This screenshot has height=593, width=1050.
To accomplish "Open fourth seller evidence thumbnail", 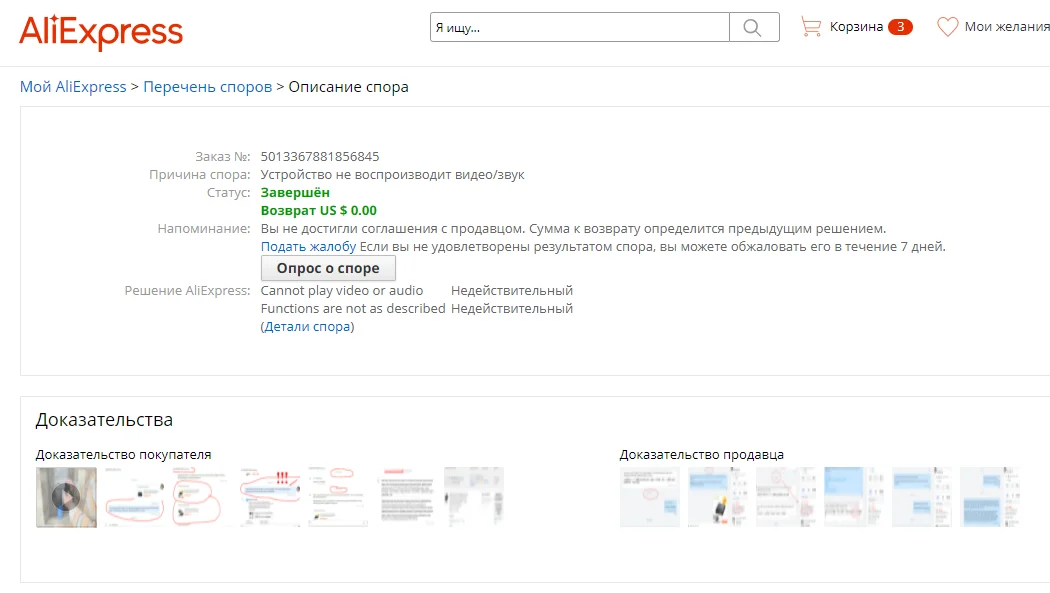I will [x=854, y=497].
